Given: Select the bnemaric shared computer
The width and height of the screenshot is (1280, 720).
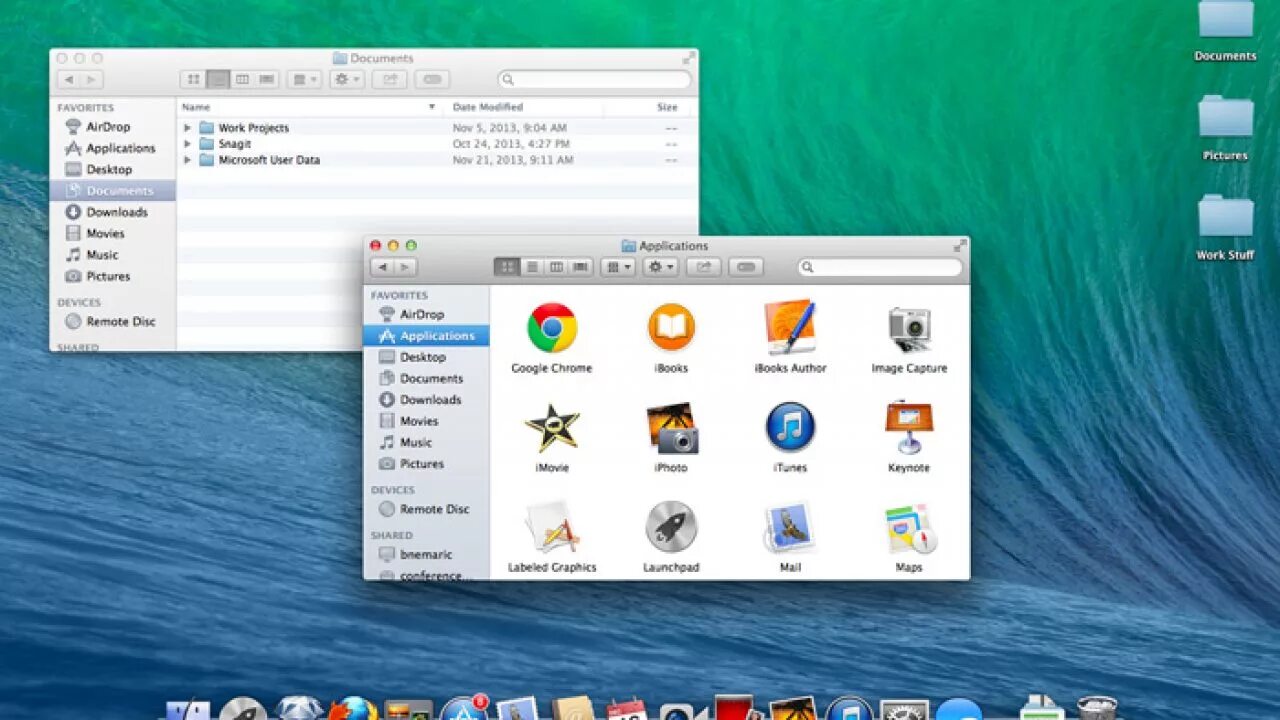Looking at the screenshot, I should (x=426, y=554).
